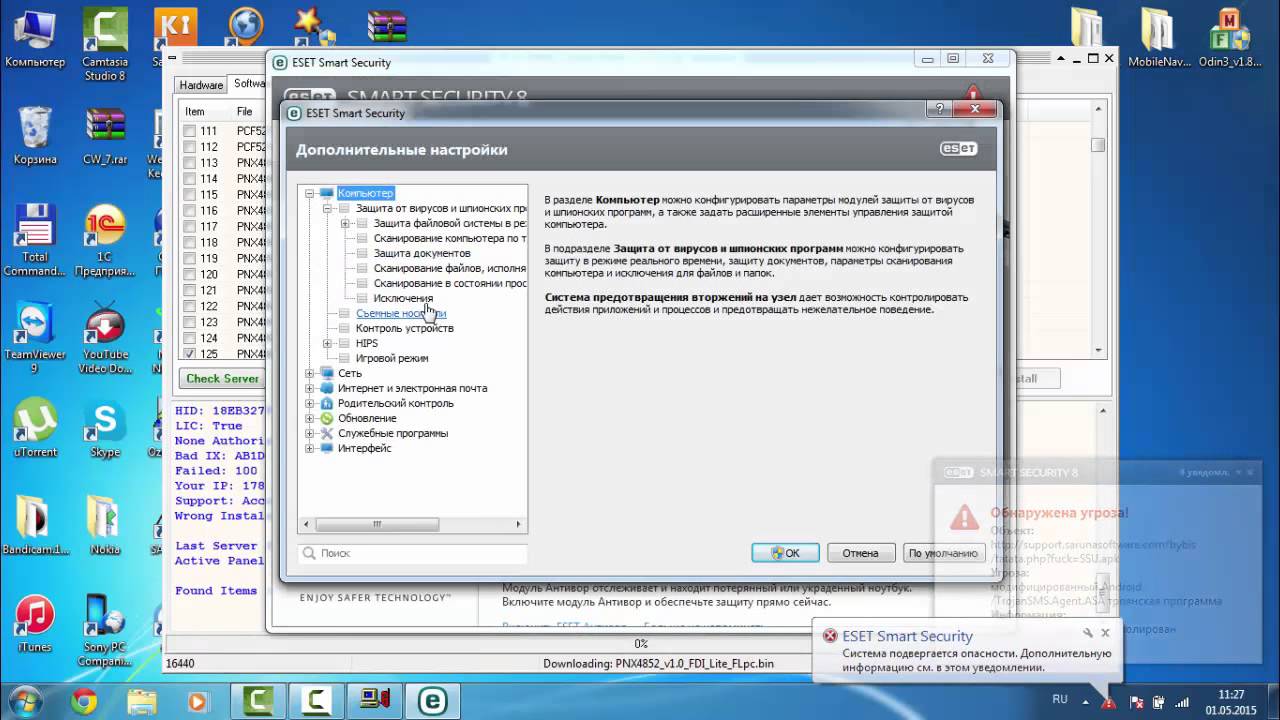Uncheck the checkbox for item 125
This screenshot has height=720, width=1280.
(x=190, y=354)
